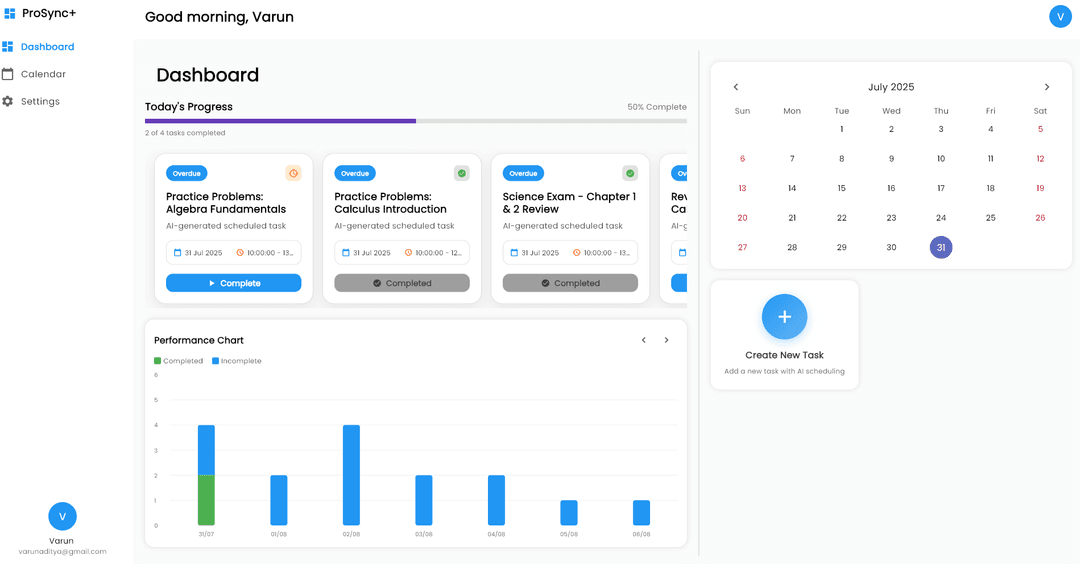Toggle the Completed legend in Performance Chart

178,361
